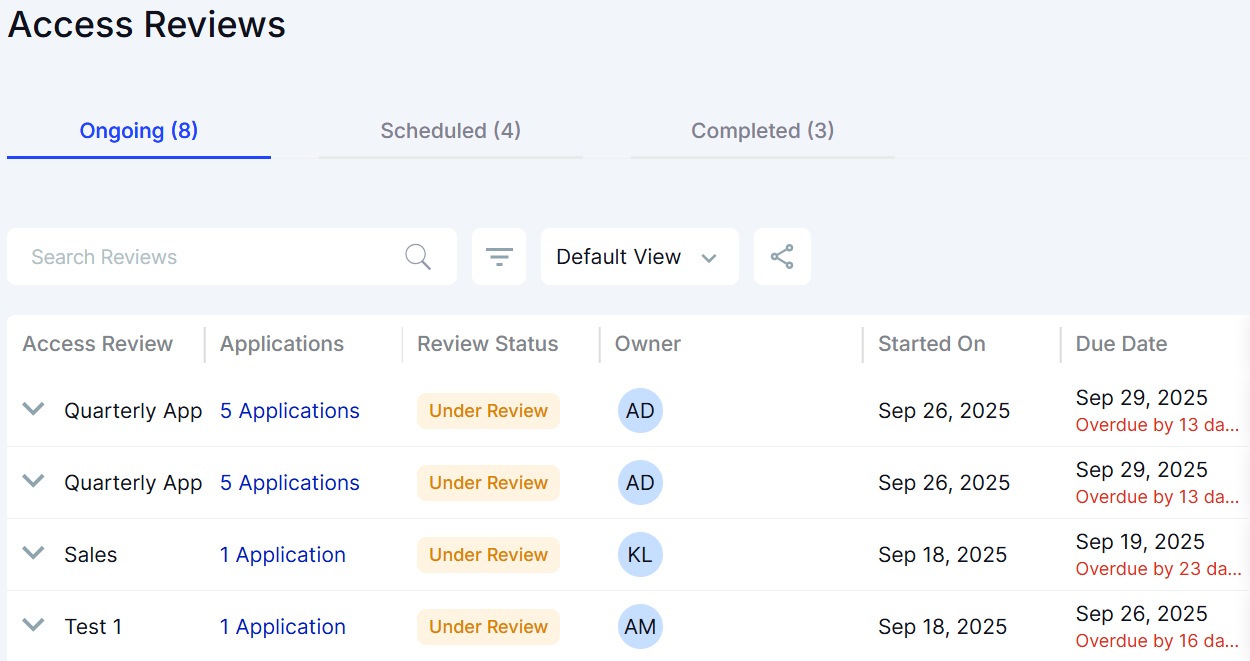Click 1 Application link for Test 1

(283, 626)
